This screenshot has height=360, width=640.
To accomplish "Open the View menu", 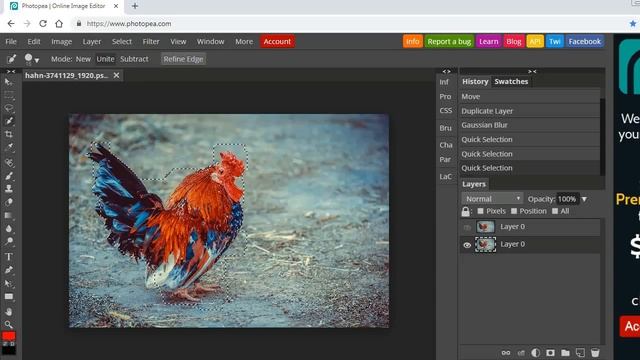I will [178, 42].
